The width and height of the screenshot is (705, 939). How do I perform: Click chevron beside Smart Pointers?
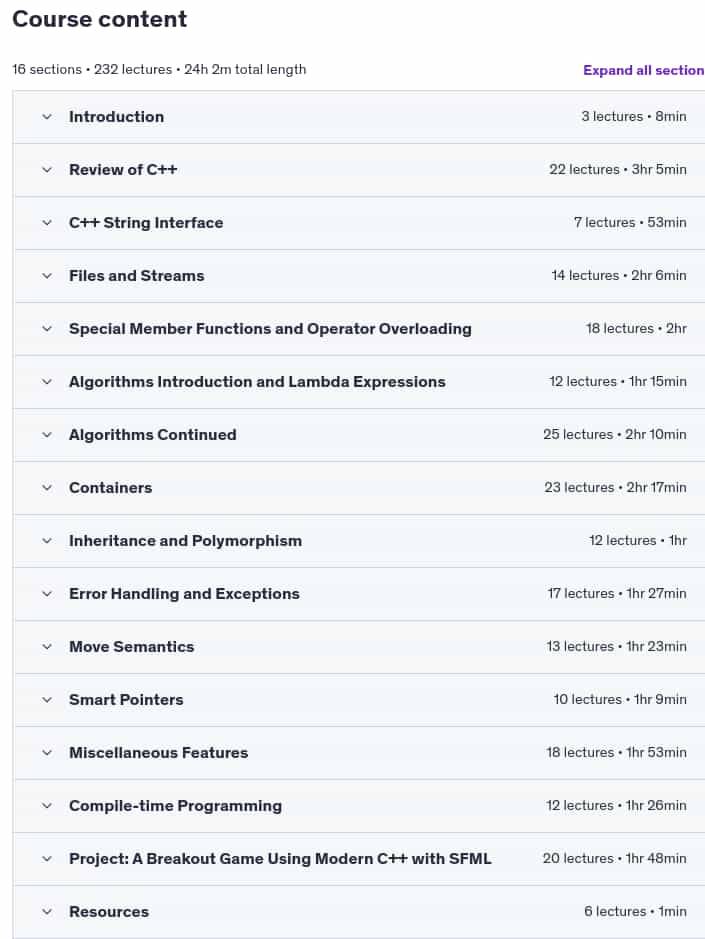tap(47, 700)
